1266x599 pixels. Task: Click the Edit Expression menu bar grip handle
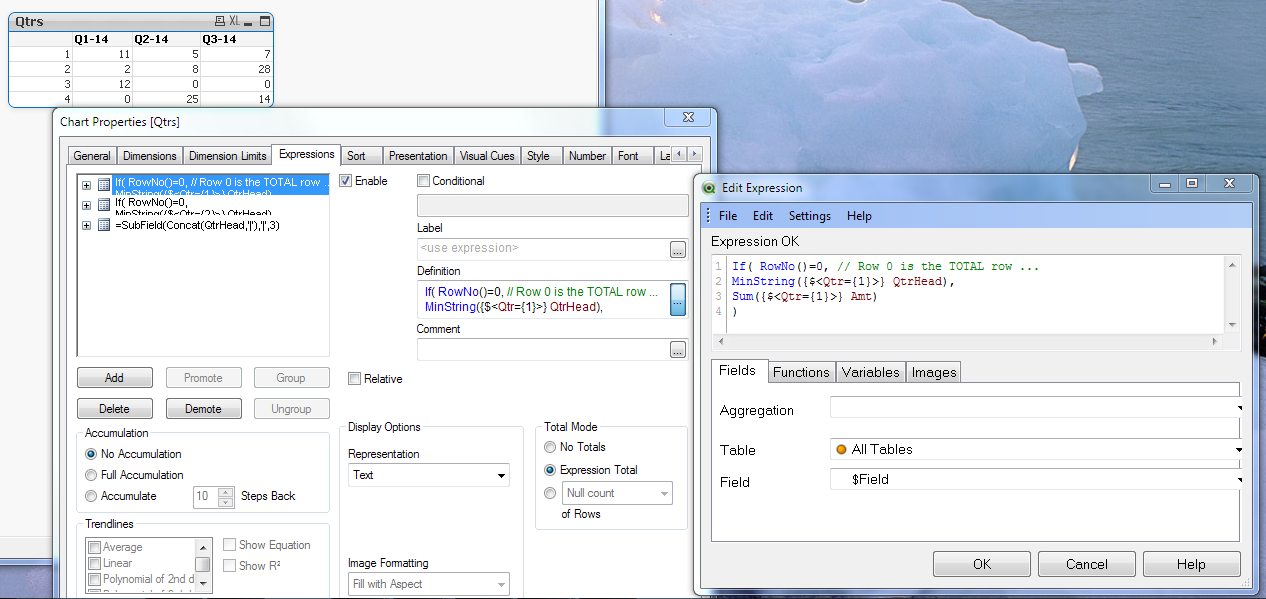click(x=708, y=216)
